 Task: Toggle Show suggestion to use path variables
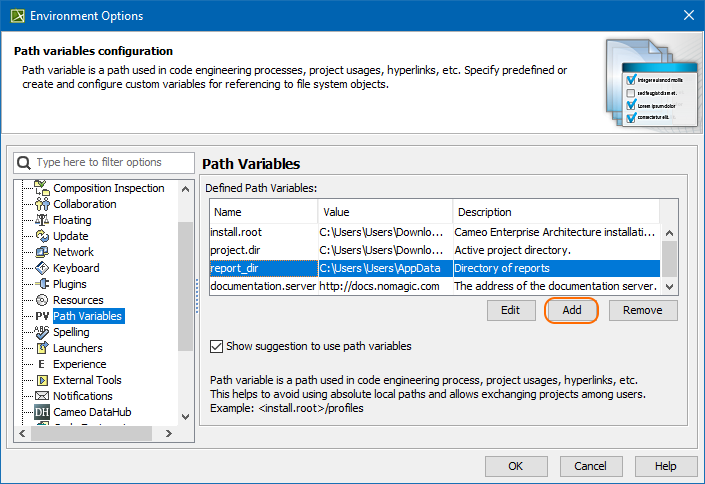point(217,346)
